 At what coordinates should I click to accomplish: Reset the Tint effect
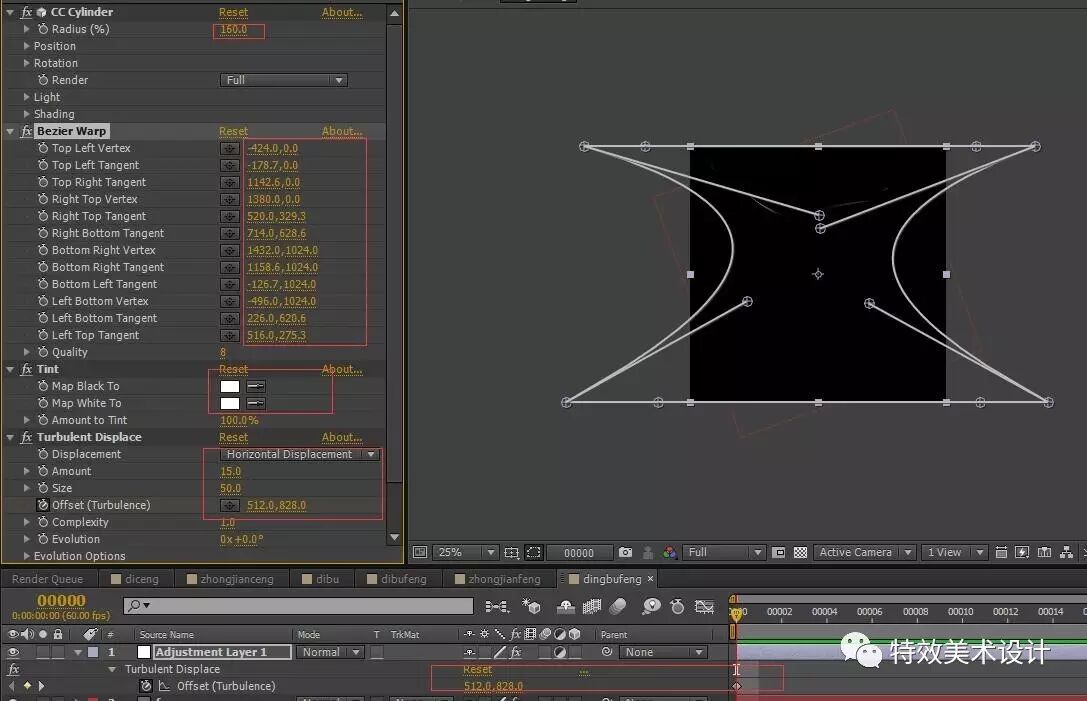(x=234, y=369)
